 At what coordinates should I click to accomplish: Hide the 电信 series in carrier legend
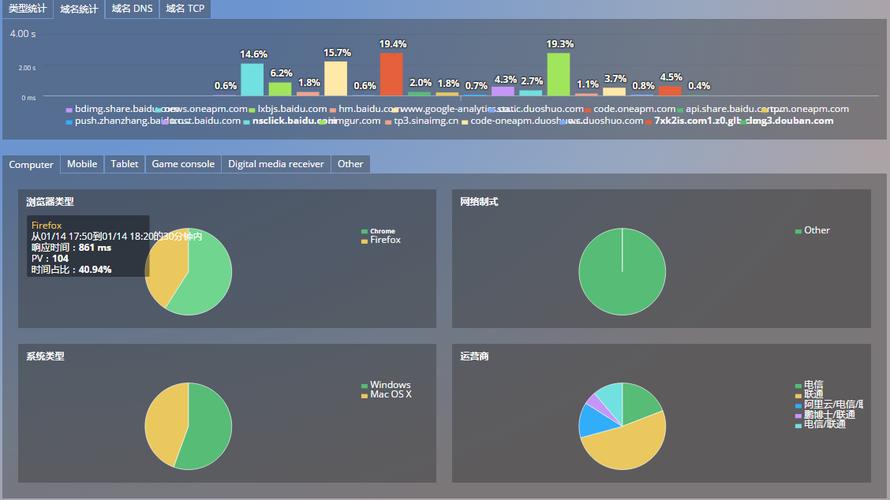[813, 385]
